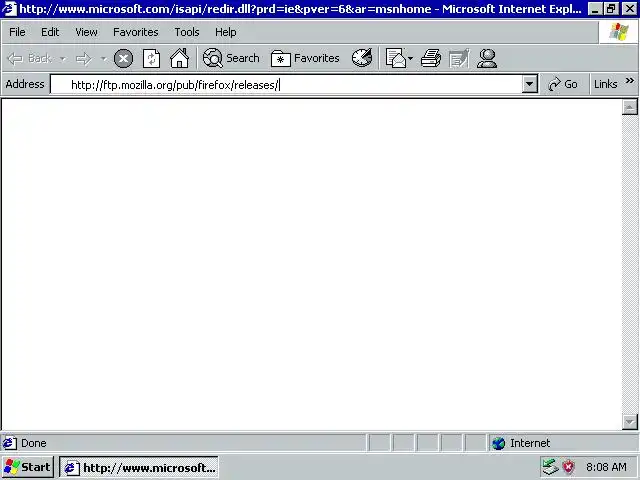The width and height of the screenshot is (640, 480).
Task: Click the Address label text
Action: coord(25,84)
